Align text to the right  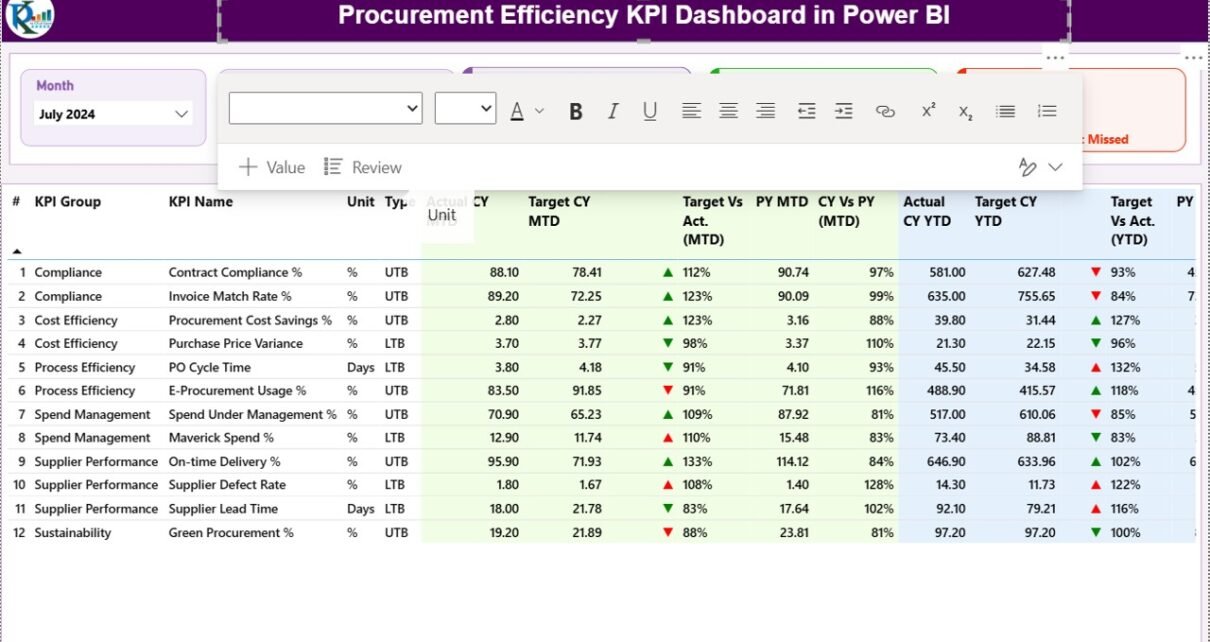(x=765, y=111)
